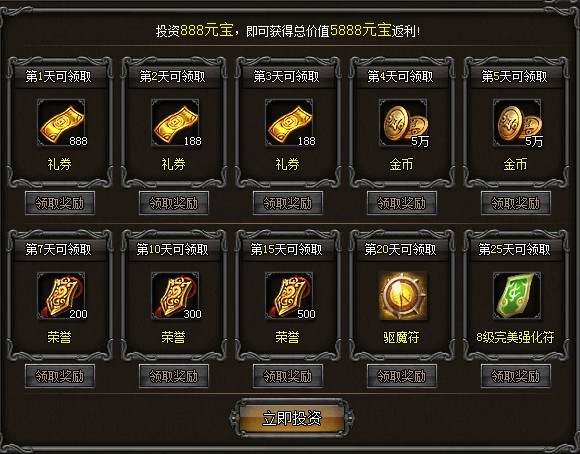Select the day 4 金币 5万 coins icon
The height and width of the screenshot is (454, 580).
[x=403, y=123]
